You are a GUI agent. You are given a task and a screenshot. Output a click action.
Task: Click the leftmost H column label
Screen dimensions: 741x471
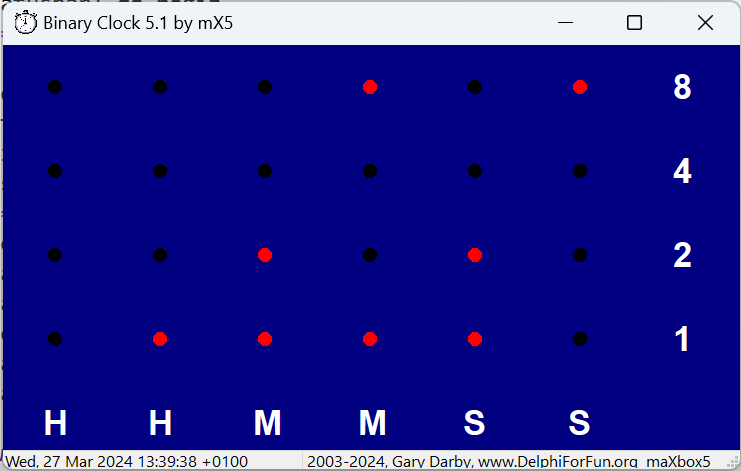point(55,424)
